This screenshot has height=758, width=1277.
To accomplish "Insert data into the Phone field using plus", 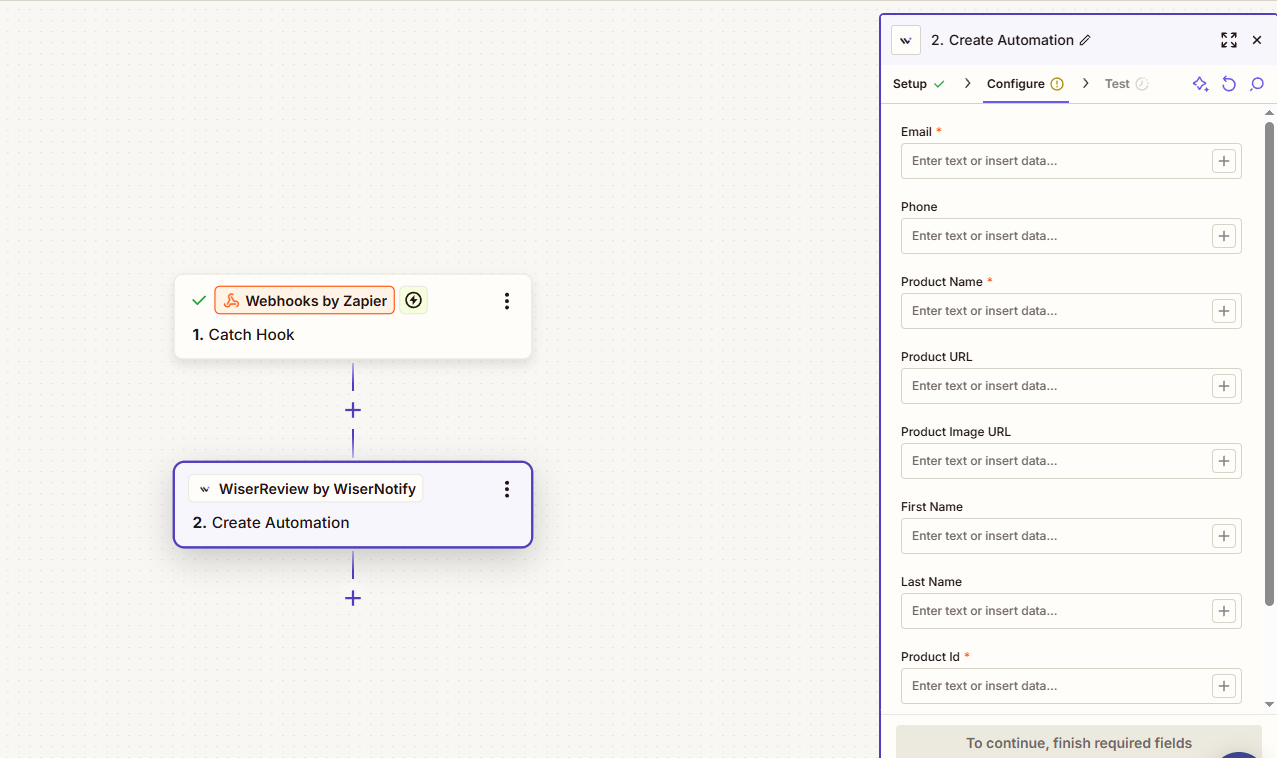I will pos(1224,236).
